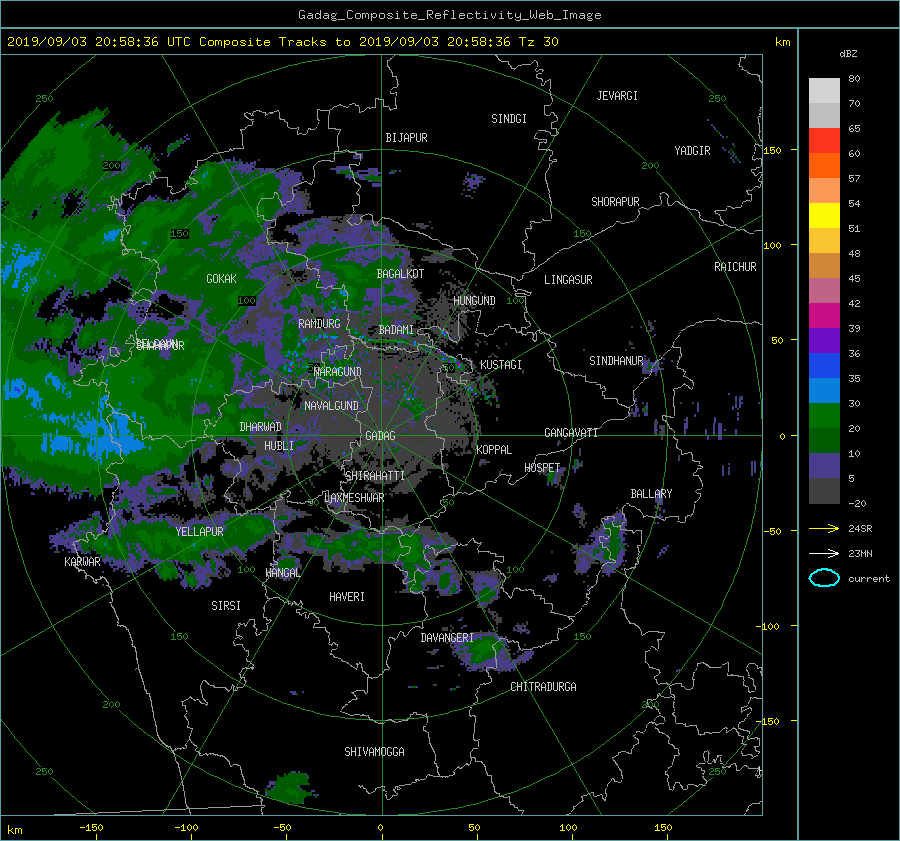This screenshot has height=841, width=900.
Task: Click the 'current' legend label
Action: tap(869, 579)
